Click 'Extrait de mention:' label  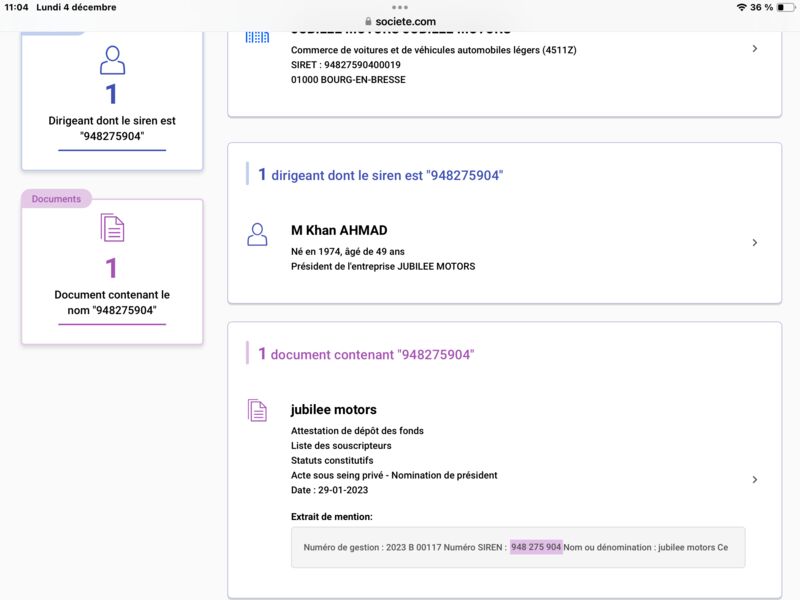pos(332,516)
